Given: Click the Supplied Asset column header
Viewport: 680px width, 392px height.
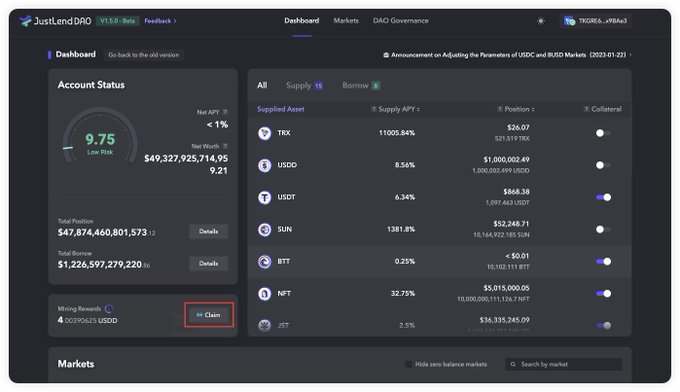Looking at the screenshot, I should [281, 109].
